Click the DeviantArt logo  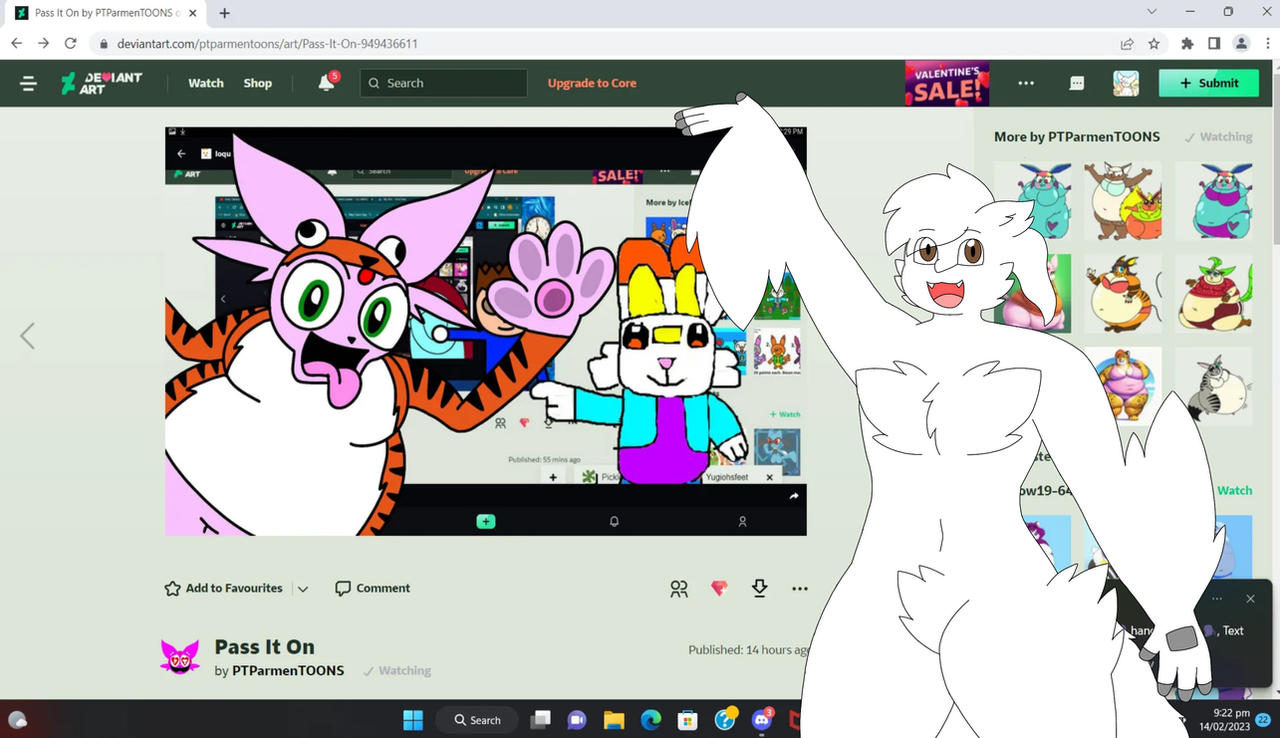(x=101, y=83)
